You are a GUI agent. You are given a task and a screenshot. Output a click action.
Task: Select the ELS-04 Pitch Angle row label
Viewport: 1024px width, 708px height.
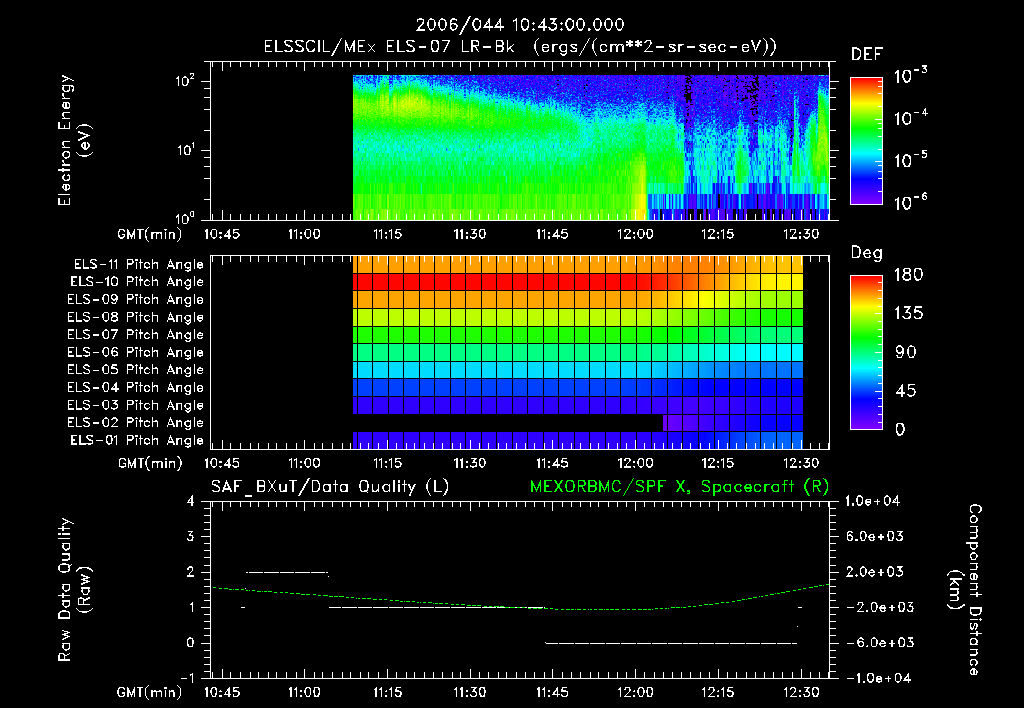(x=135, y=388)
